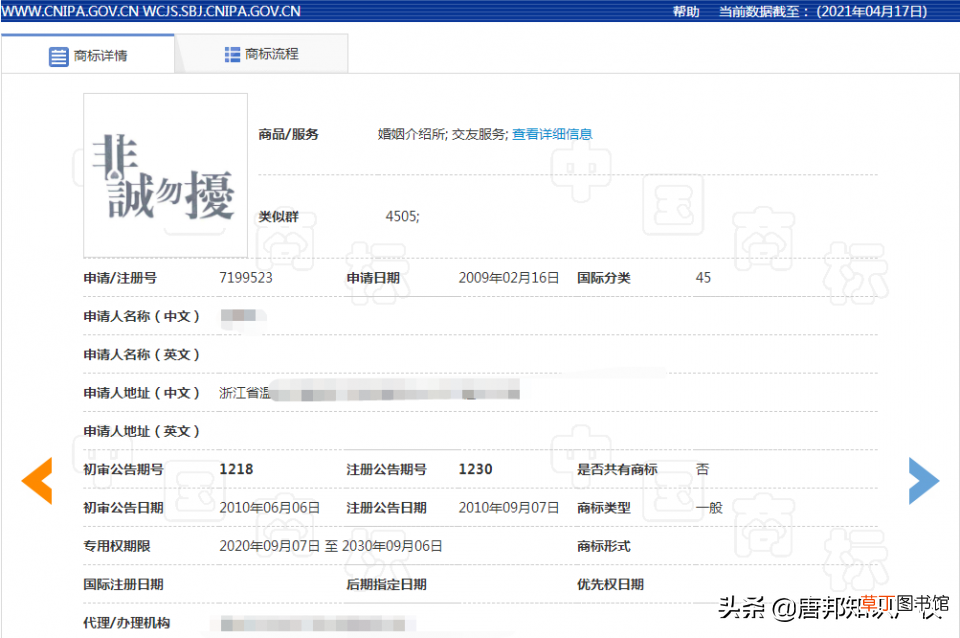Select the shared trademark value 否

point(702,469)
